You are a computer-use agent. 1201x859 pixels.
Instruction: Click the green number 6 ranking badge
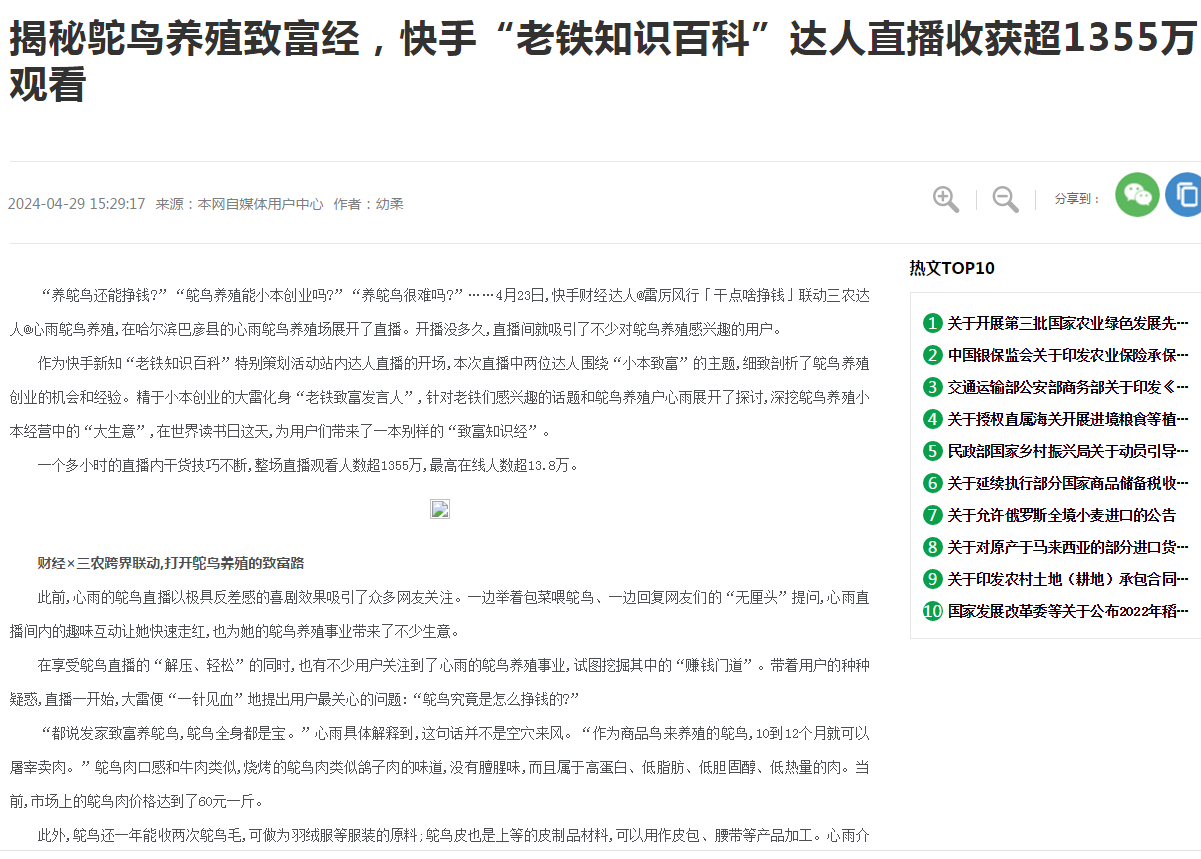(933, 483)
